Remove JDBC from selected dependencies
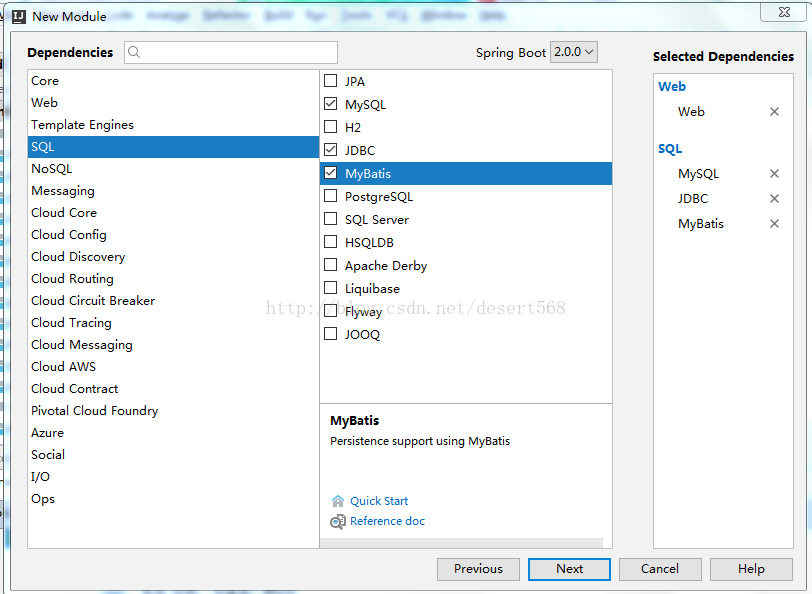 pos(774,199)
